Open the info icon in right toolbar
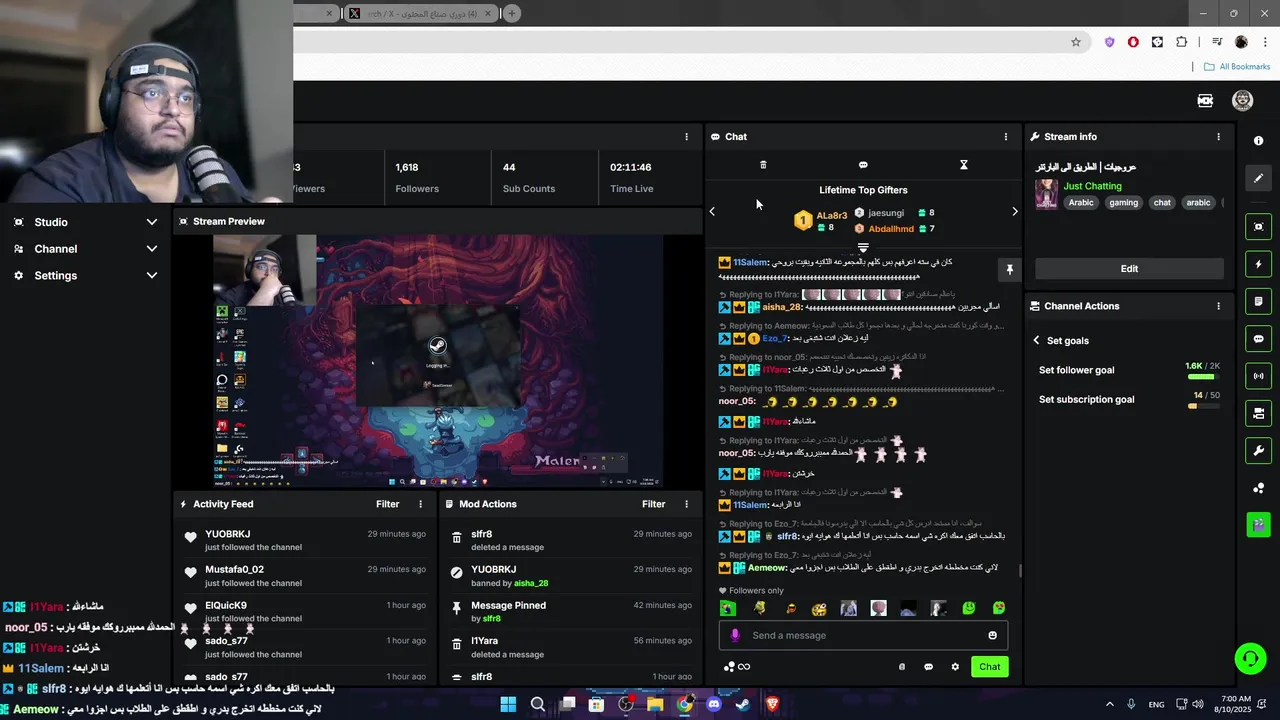This screenshot has height=720, width=1280. [x=1259, y=141]
